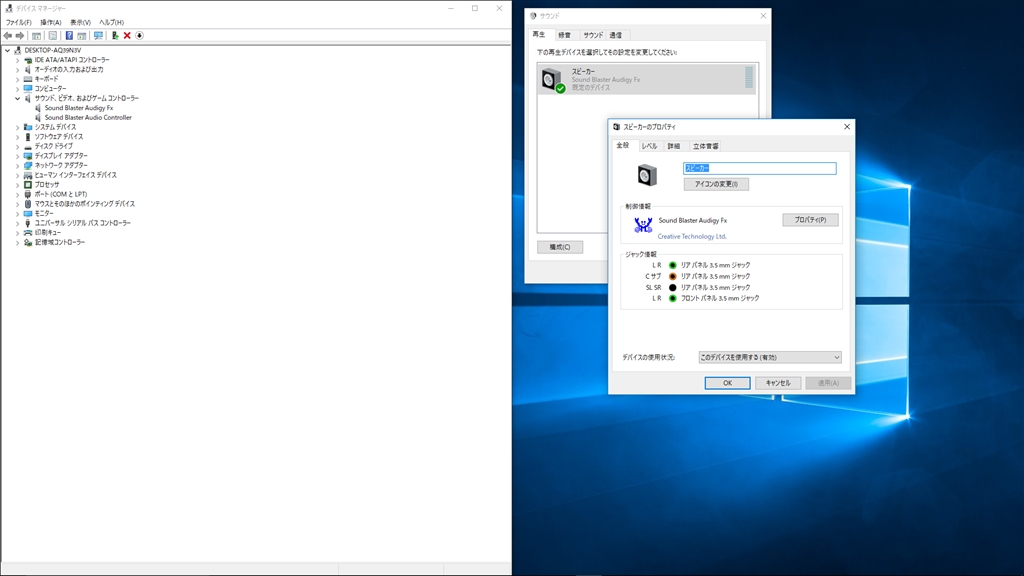Go forward with the toolbar right arrow
1024x576 pixels.
(x=20, y=36)
